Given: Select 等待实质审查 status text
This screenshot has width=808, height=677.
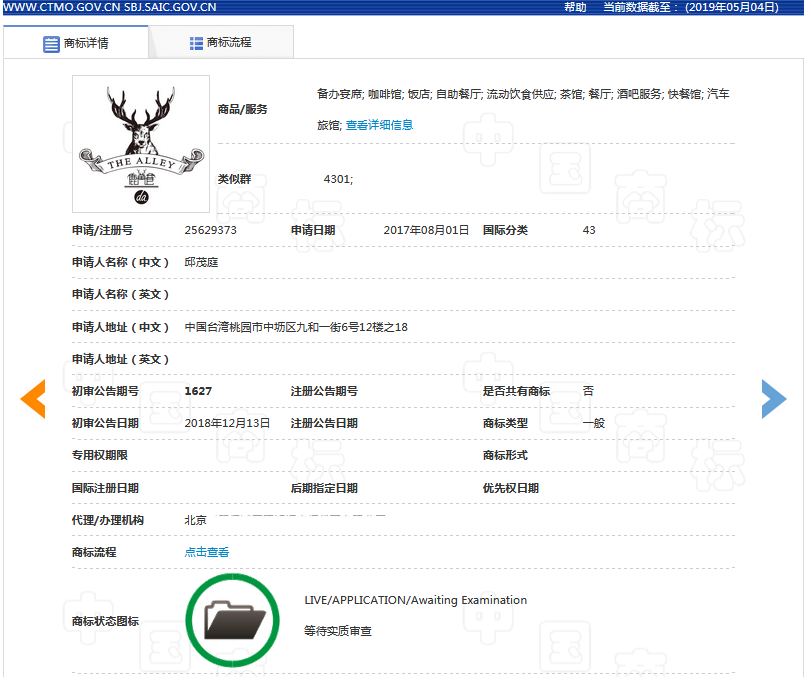Looking at the screenshot, I should (338, 631).
